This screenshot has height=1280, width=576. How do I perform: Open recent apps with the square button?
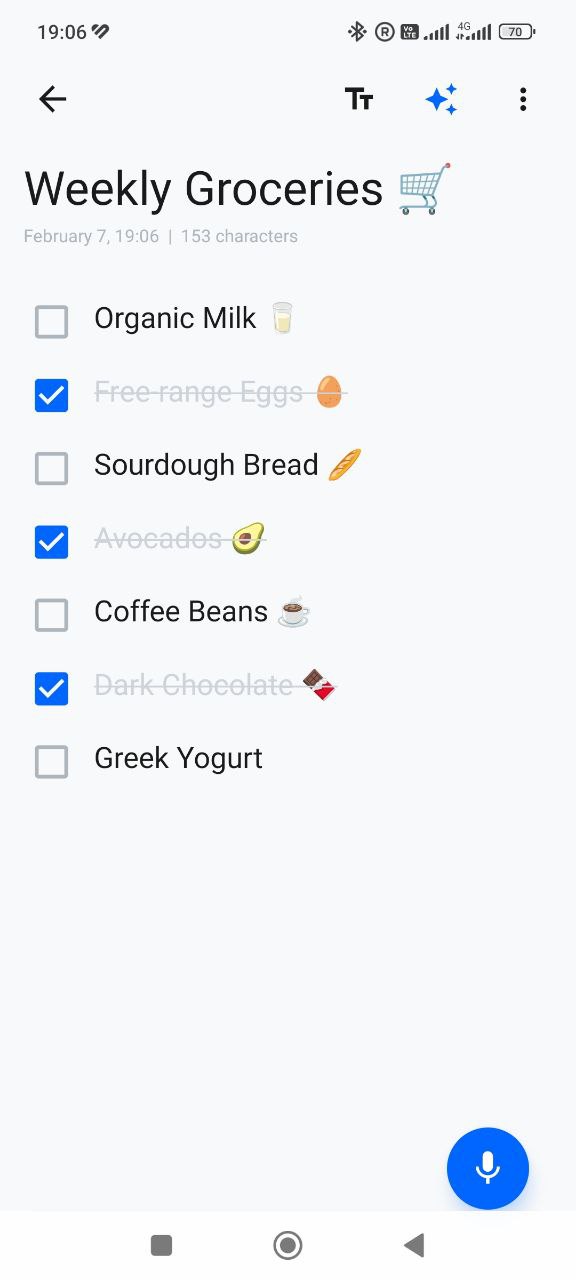coord(161,1245)
